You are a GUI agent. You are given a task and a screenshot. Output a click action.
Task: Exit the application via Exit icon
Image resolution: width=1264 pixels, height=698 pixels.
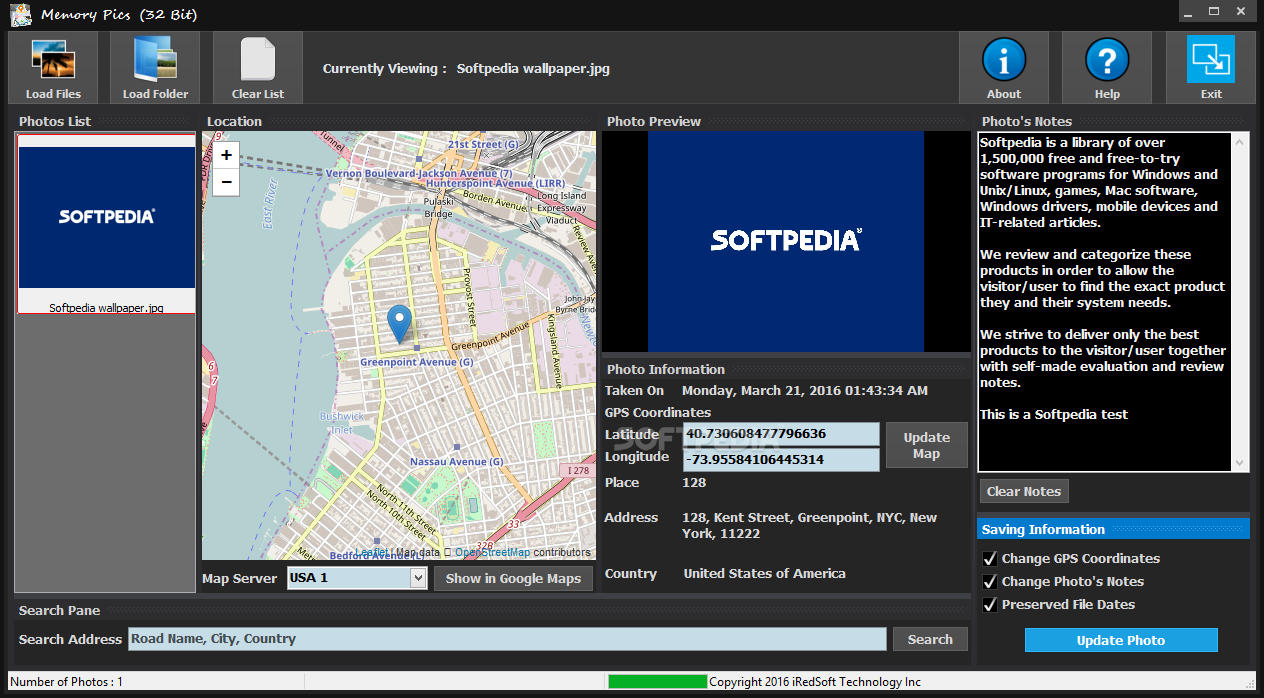coord(1211,67)
